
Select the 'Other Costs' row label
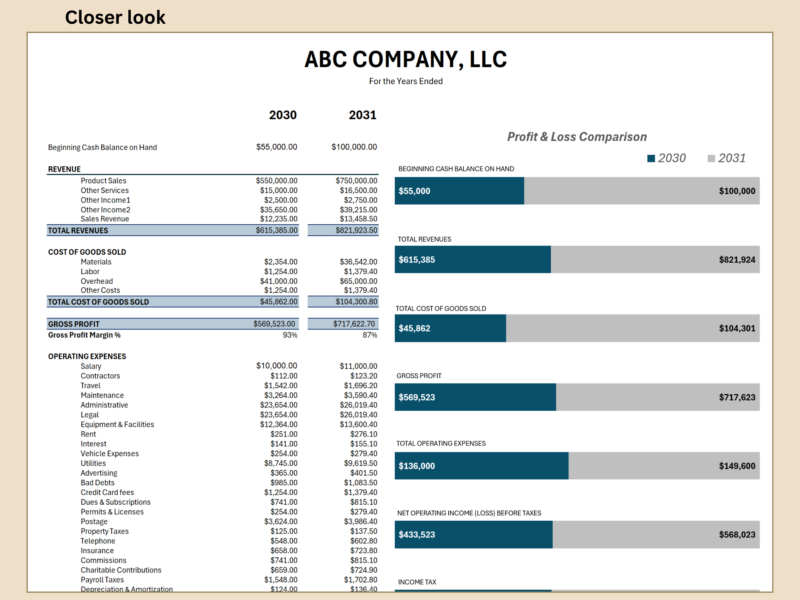(x=100, y=290)
